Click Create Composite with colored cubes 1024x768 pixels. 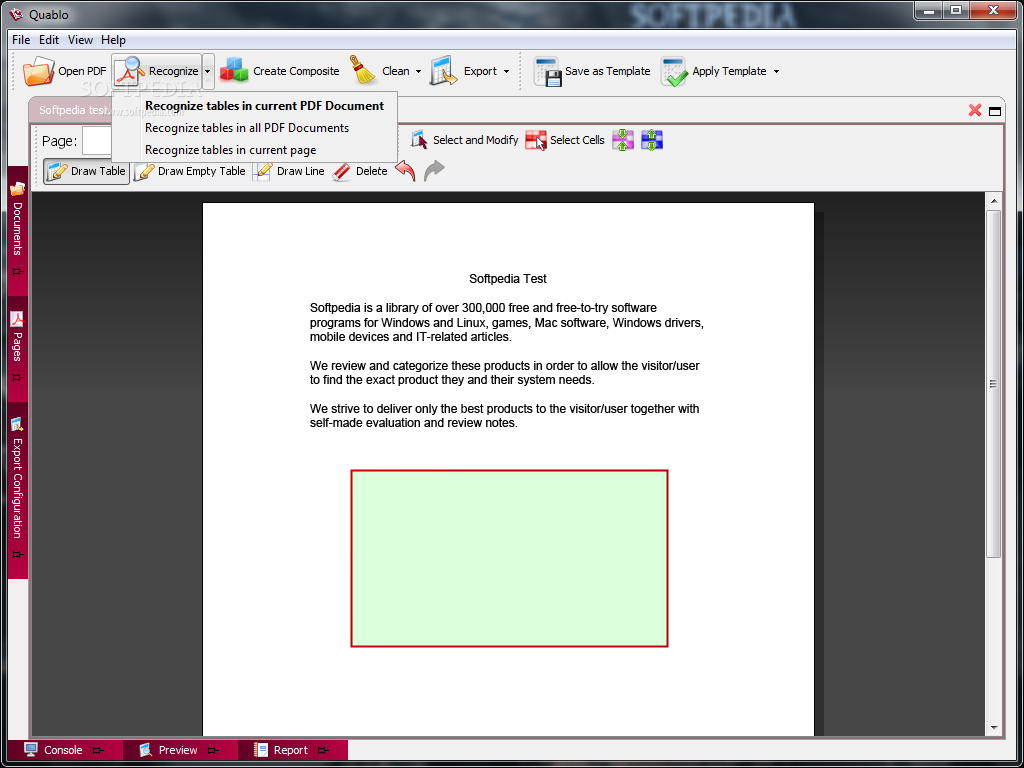[280, 71]
